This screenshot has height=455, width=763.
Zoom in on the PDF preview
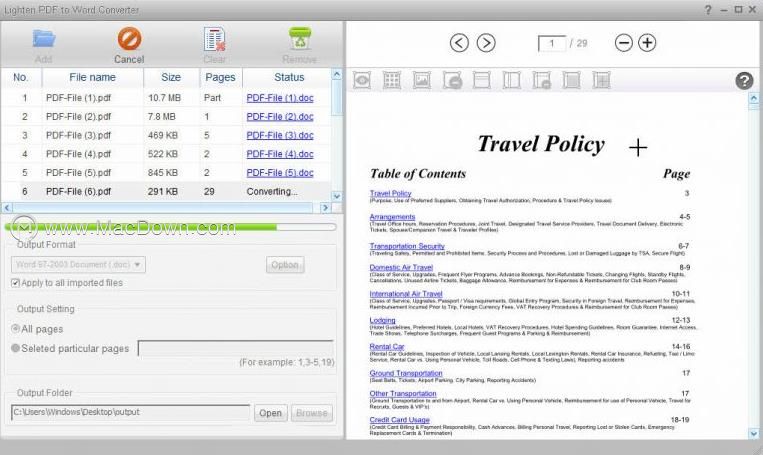pyautogui.click(x=647, y=43)
